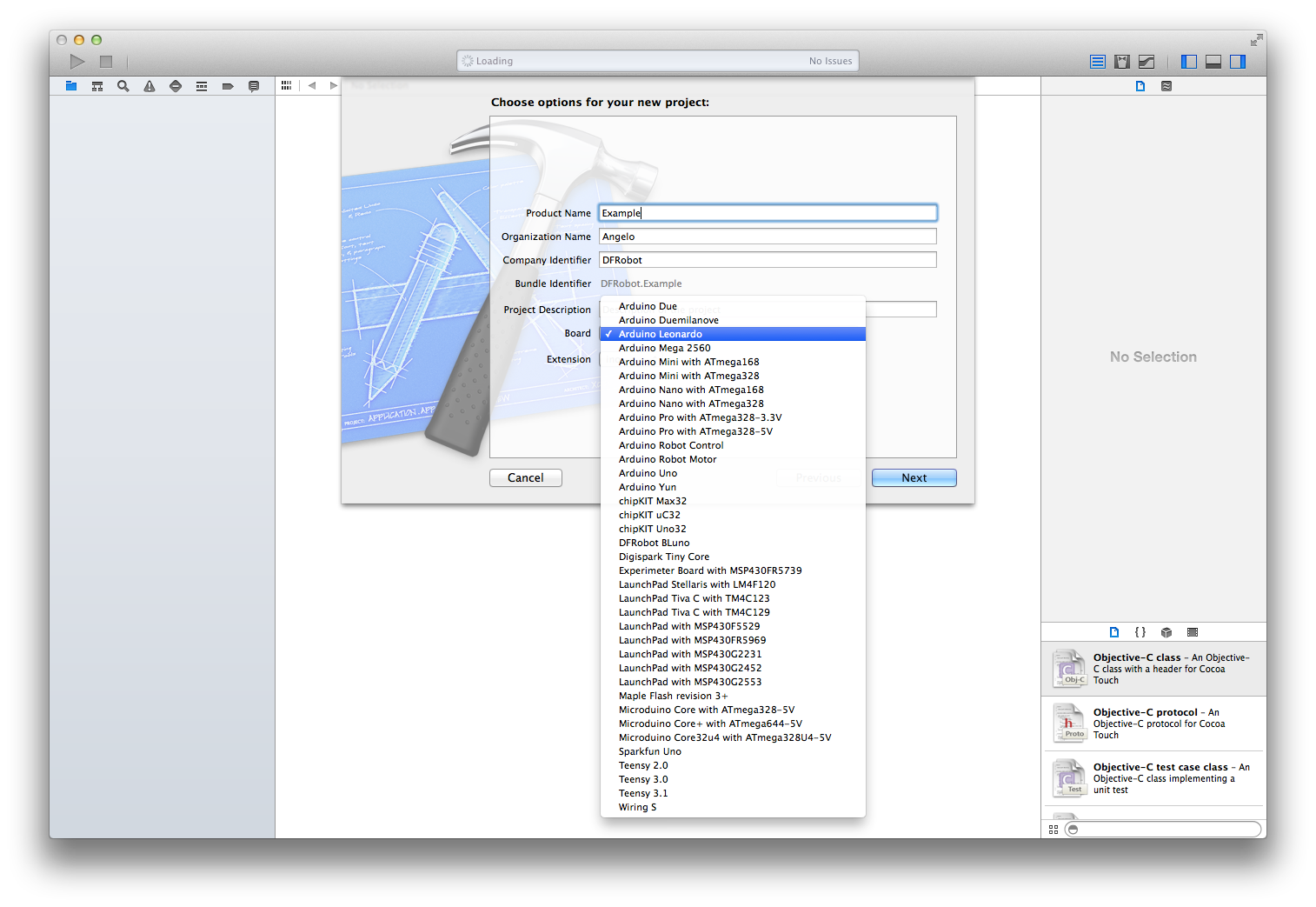Image resolution: width=1316 pixels, height=907 pixels.
Task: Choose Maple Flash revision 3+ board
Action: (733, 696)
